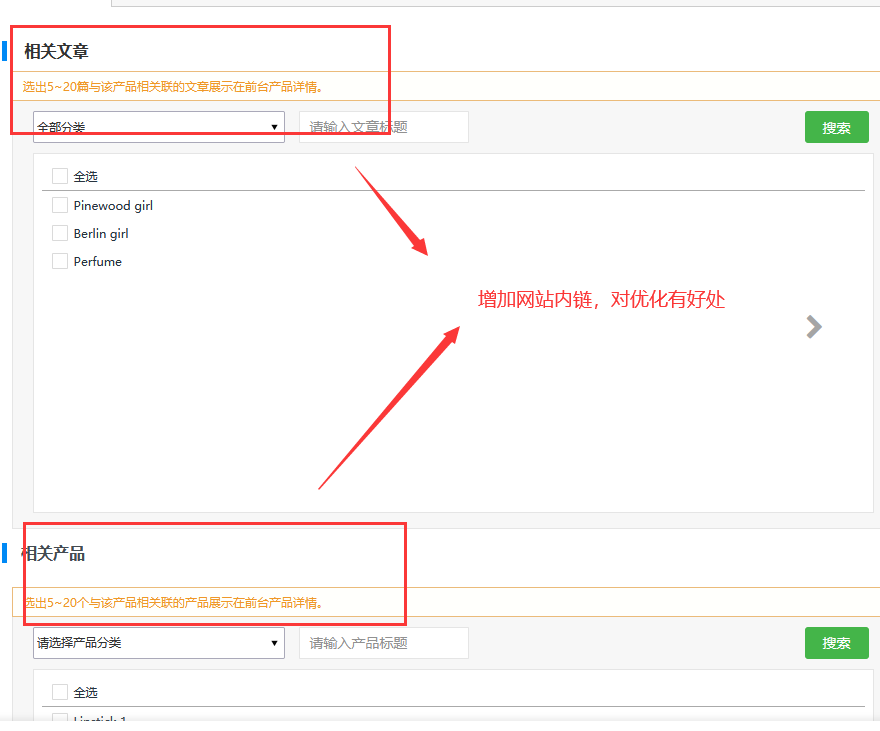Open the 请选择产品分类 dropdown
This screenshot has width=880, height=731.
point(158,643)
